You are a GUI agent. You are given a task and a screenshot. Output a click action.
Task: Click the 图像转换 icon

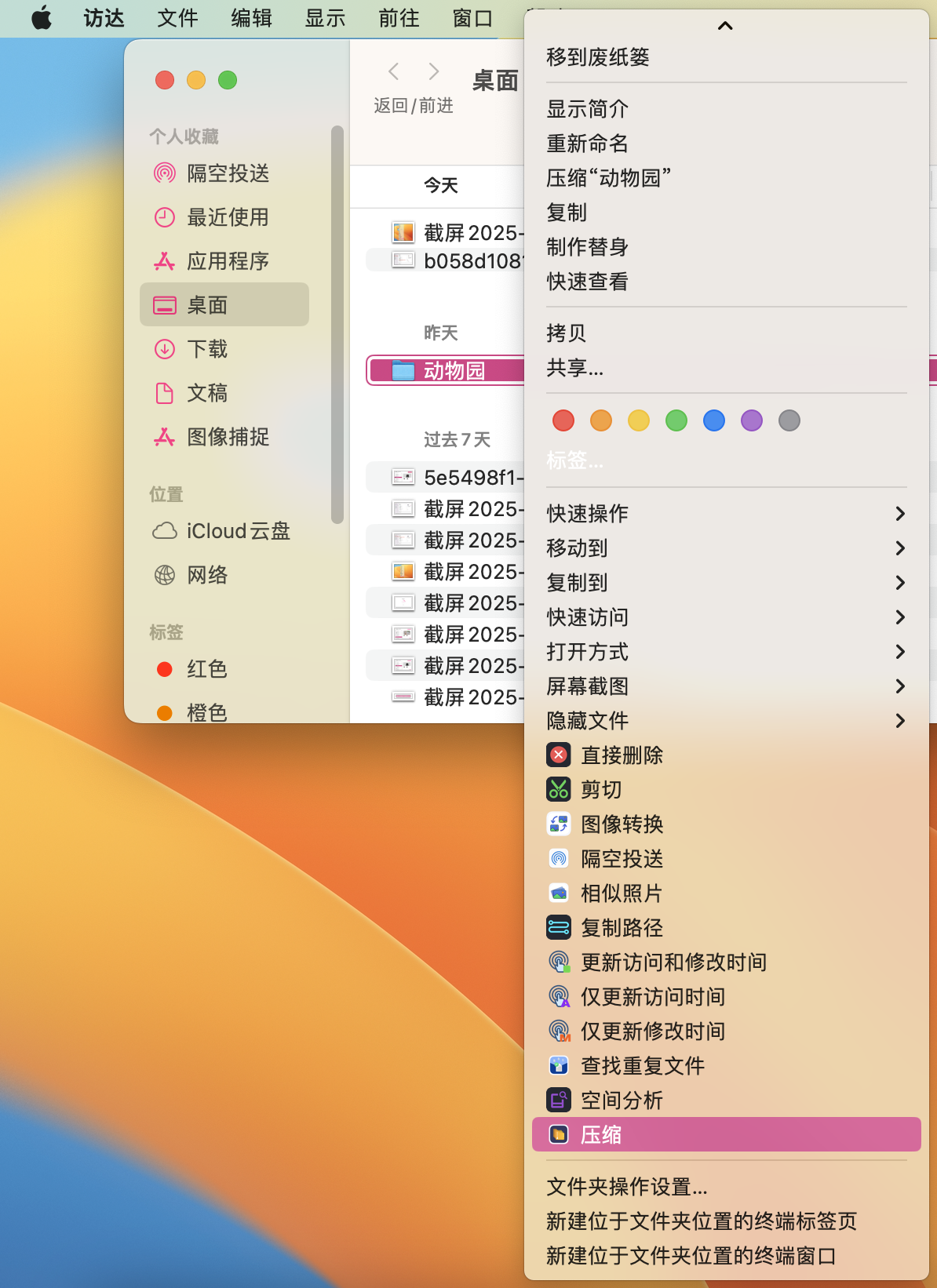pyautogui.click(x=559, y=824)
